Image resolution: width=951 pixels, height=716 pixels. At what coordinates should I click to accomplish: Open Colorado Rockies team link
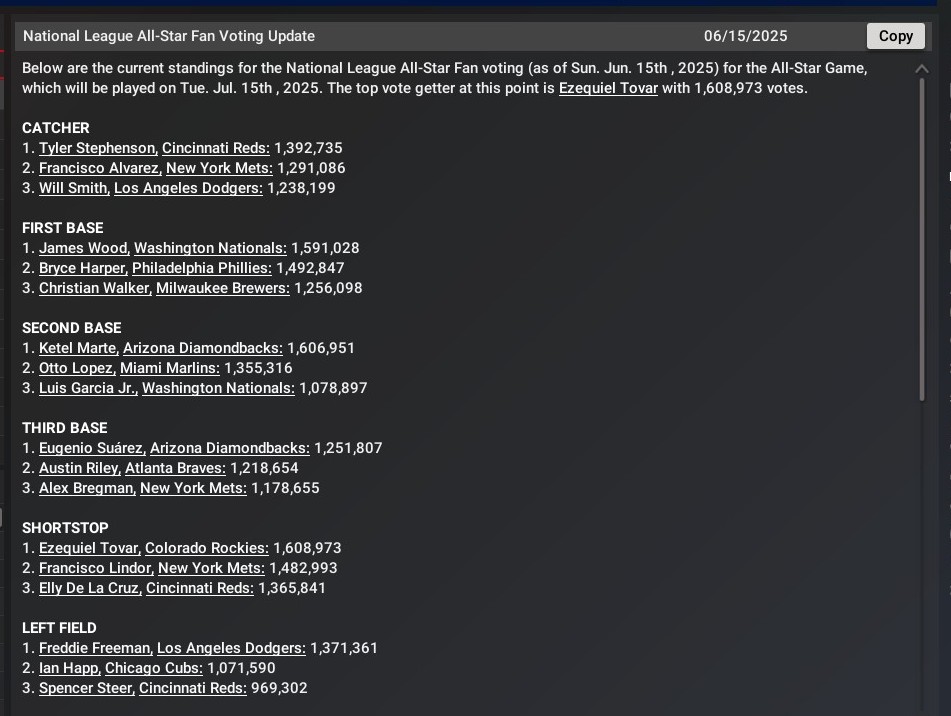(x=206, y=548)
